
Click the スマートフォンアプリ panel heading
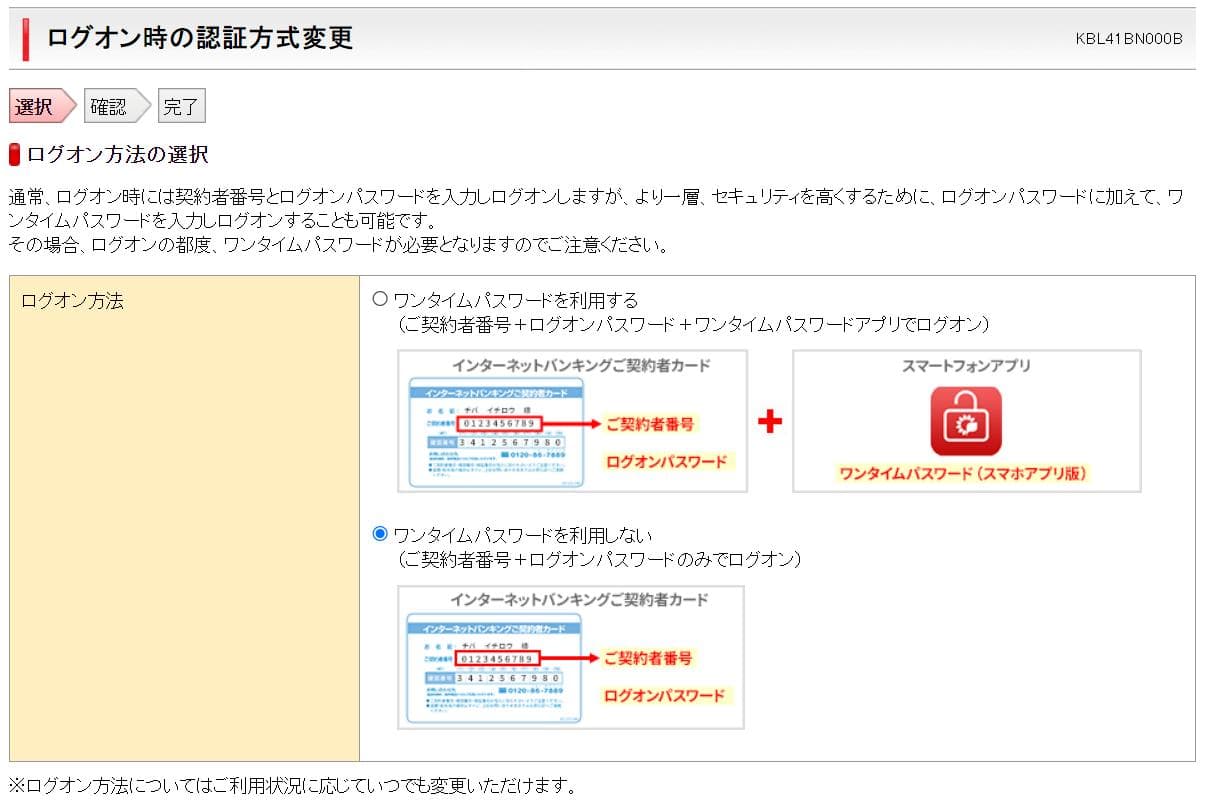966,366
